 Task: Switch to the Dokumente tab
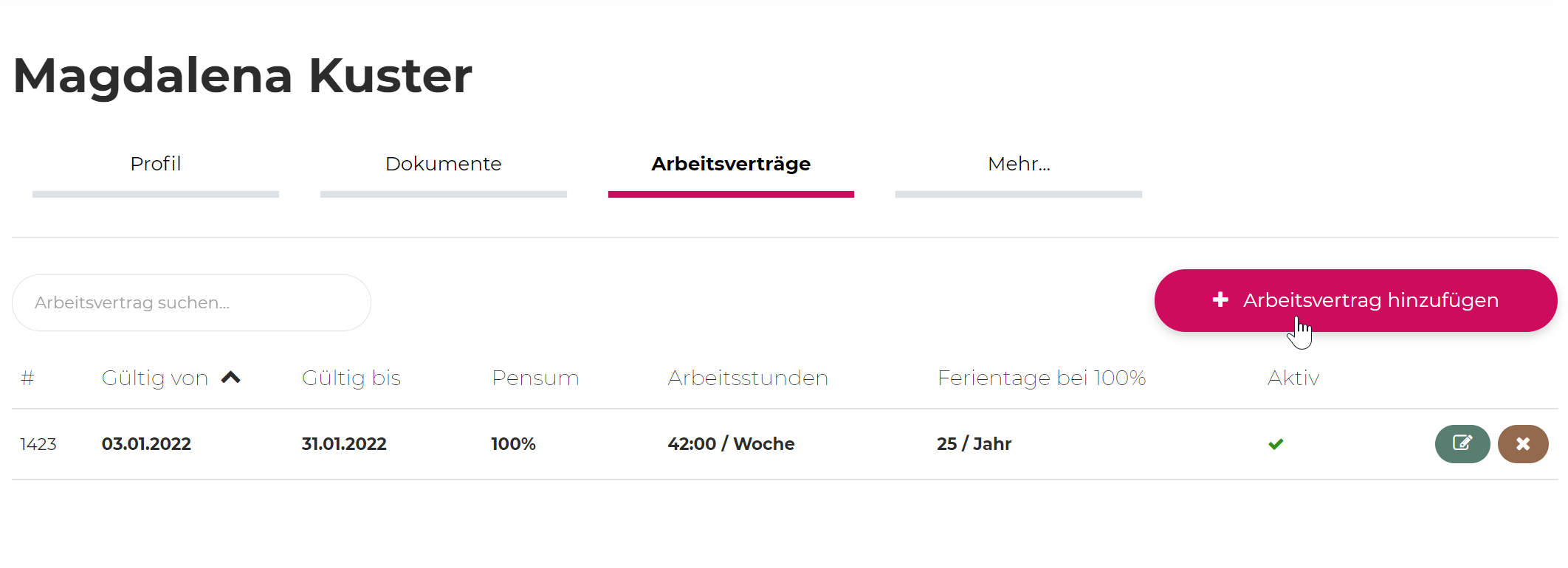pos(443,164)
